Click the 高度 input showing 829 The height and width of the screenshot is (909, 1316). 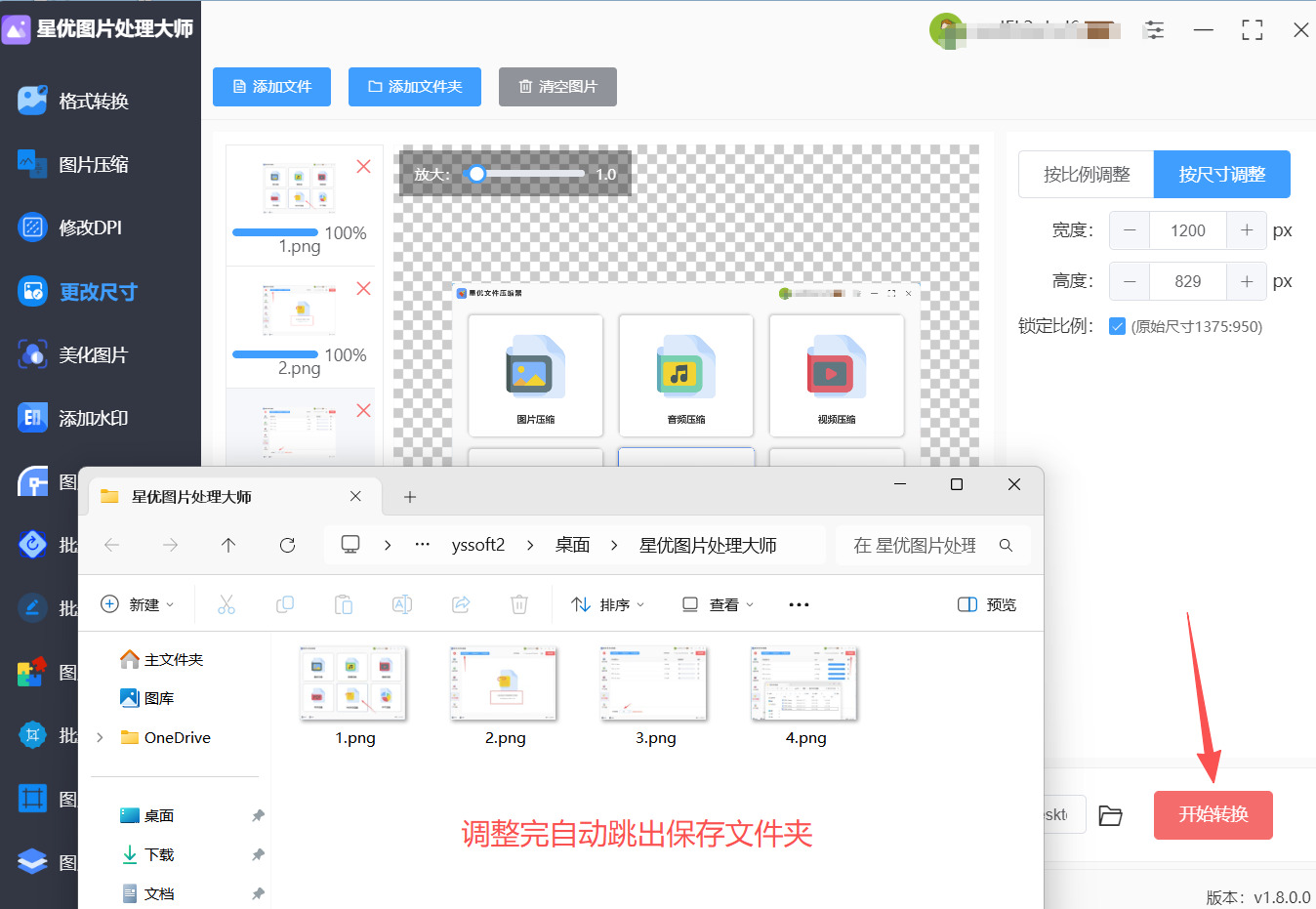pyautogui.click(x=1188, y=281)
